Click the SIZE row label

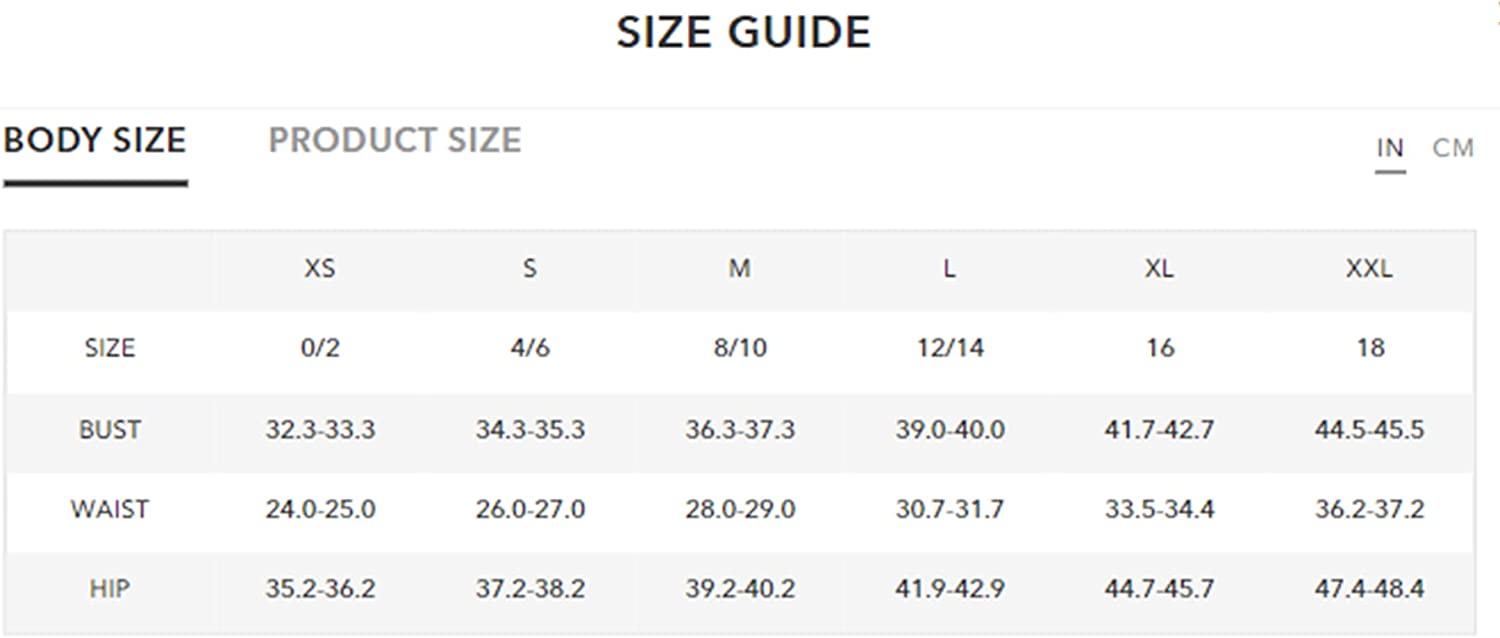pos(110,349)
